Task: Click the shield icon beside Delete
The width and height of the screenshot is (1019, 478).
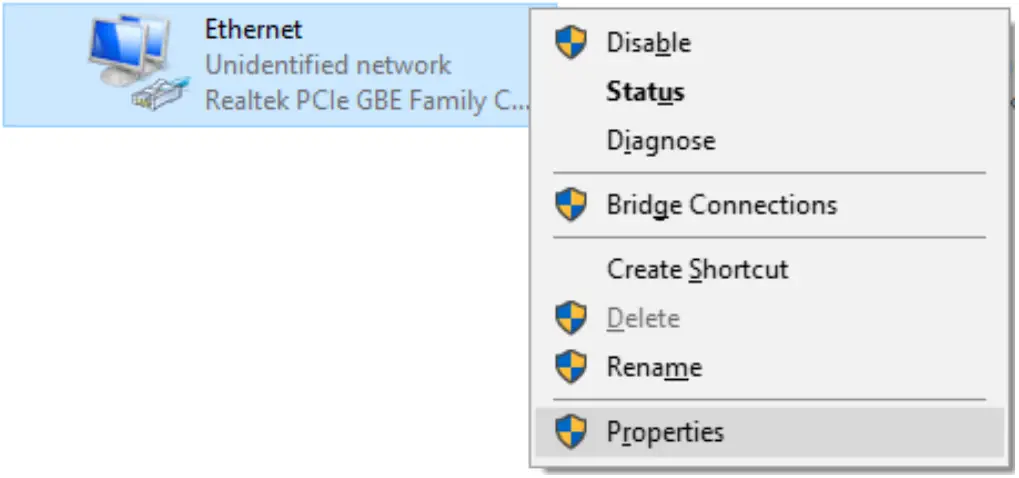Action: pyautogui.click(x=570, y=318)
